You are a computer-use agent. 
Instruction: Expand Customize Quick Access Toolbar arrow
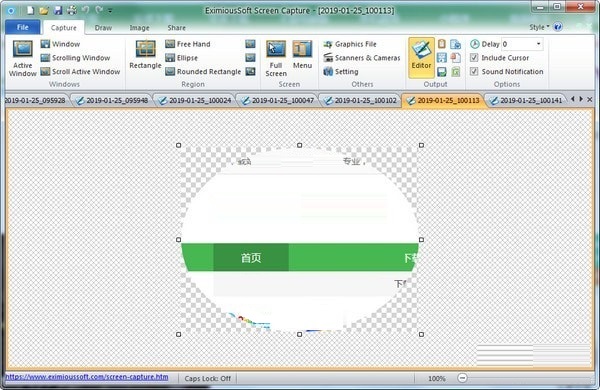click(x=110, y=11)
